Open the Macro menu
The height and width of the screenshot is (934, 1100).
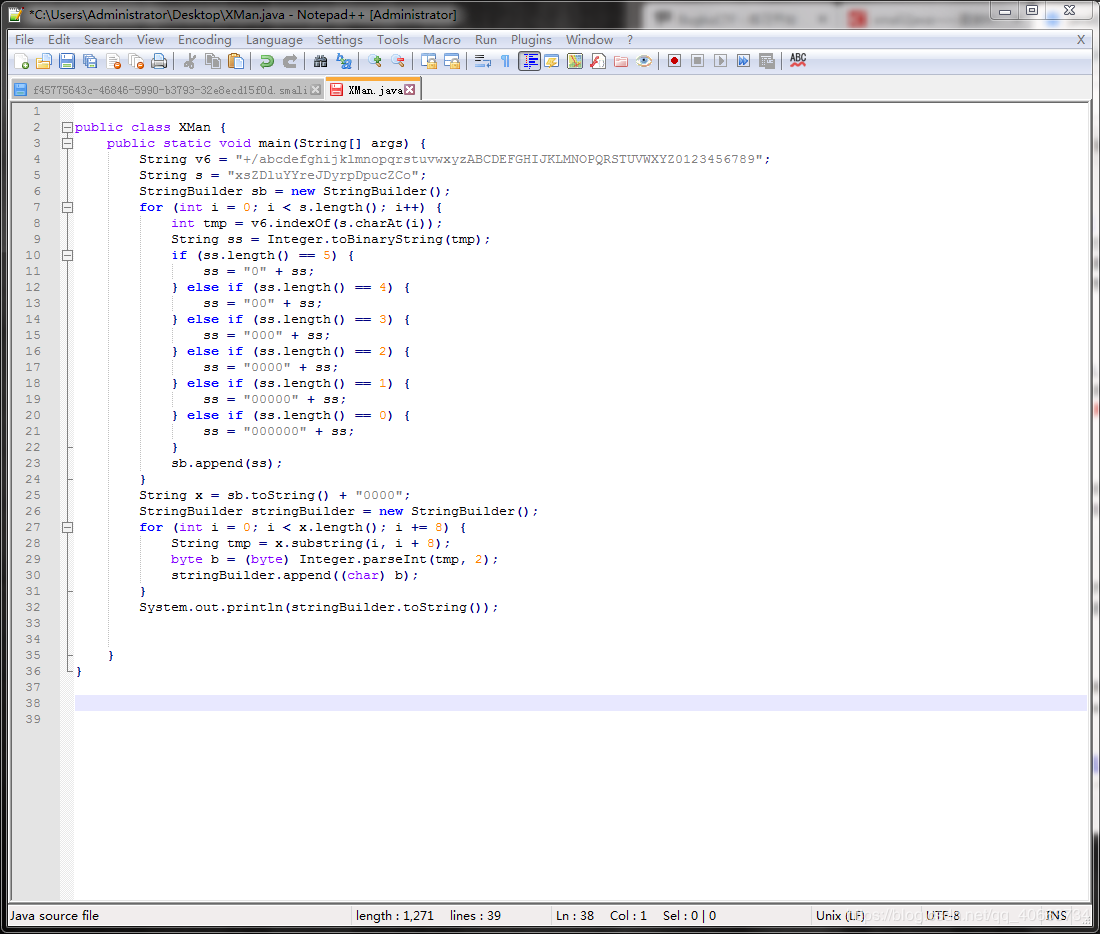coord(441,40)
